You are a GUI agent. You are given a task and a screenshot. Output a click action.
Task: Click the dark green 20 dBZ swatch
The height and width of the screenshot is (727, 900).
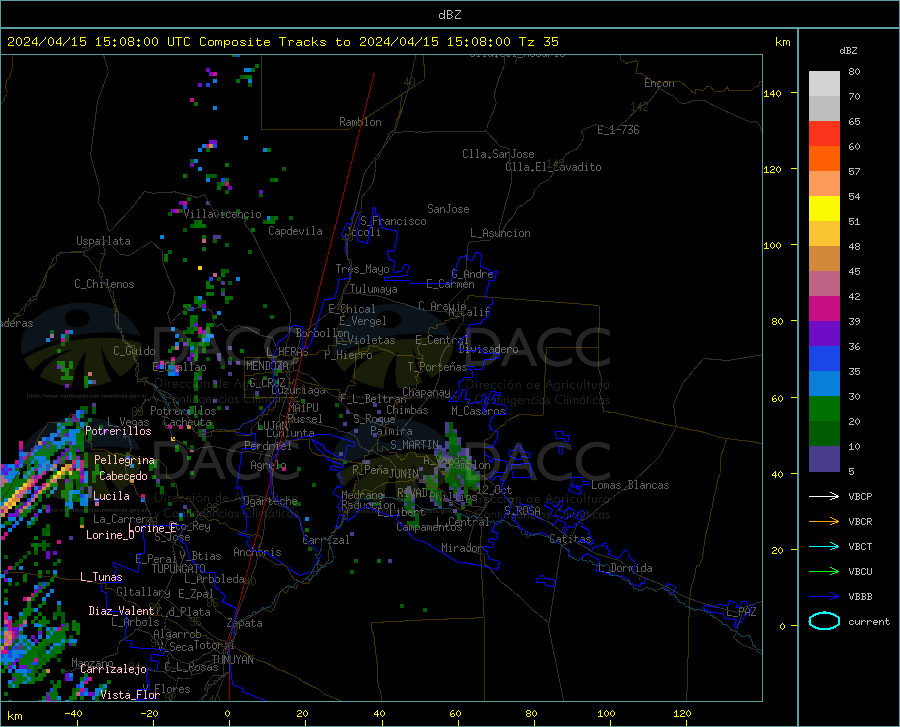click(824, 434)
